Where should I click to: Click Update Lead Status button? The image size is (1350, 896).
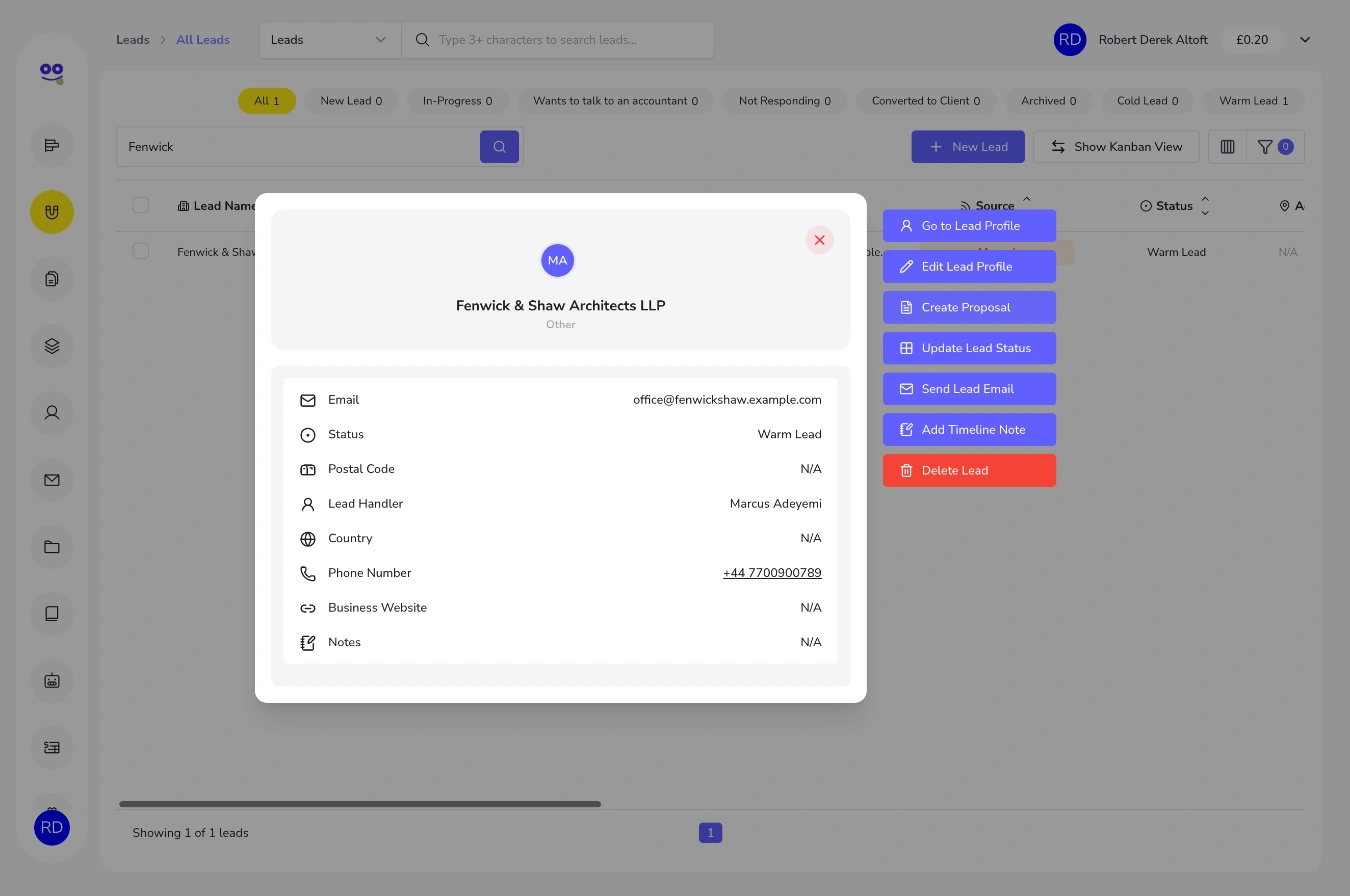969,348
